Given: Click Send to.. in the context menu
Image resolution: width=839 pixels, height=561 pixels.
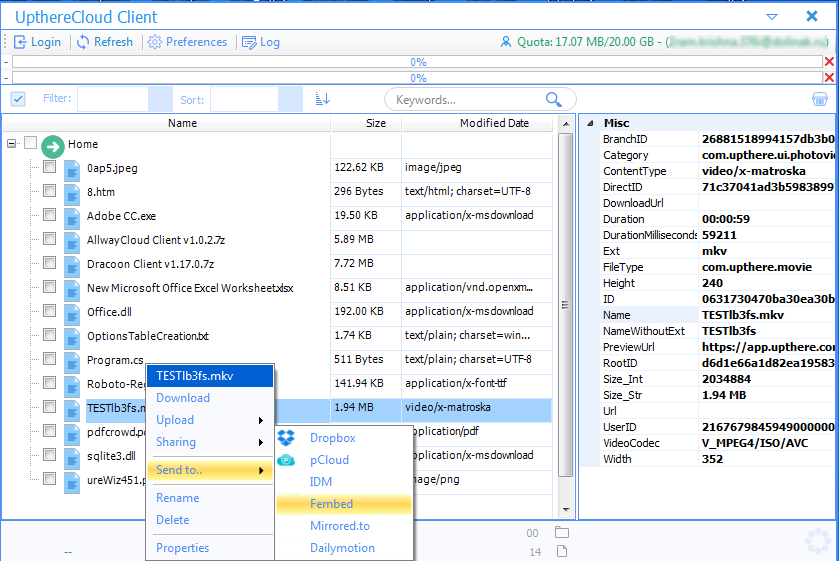Looking at the screenshot, I should point(210,470).
